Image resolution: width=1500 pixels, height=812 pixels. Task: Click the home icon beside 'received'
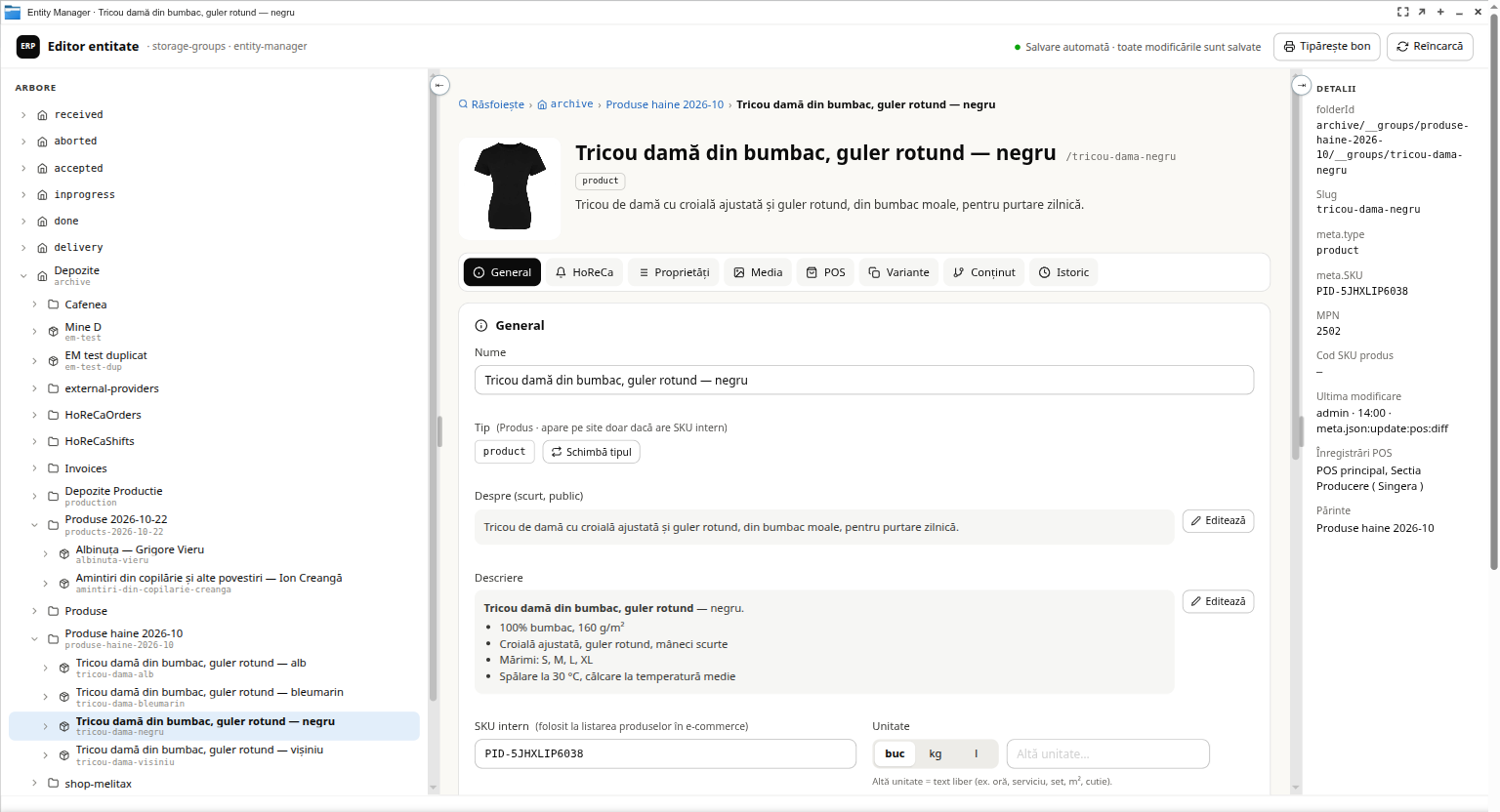click(x=42, y=115)
